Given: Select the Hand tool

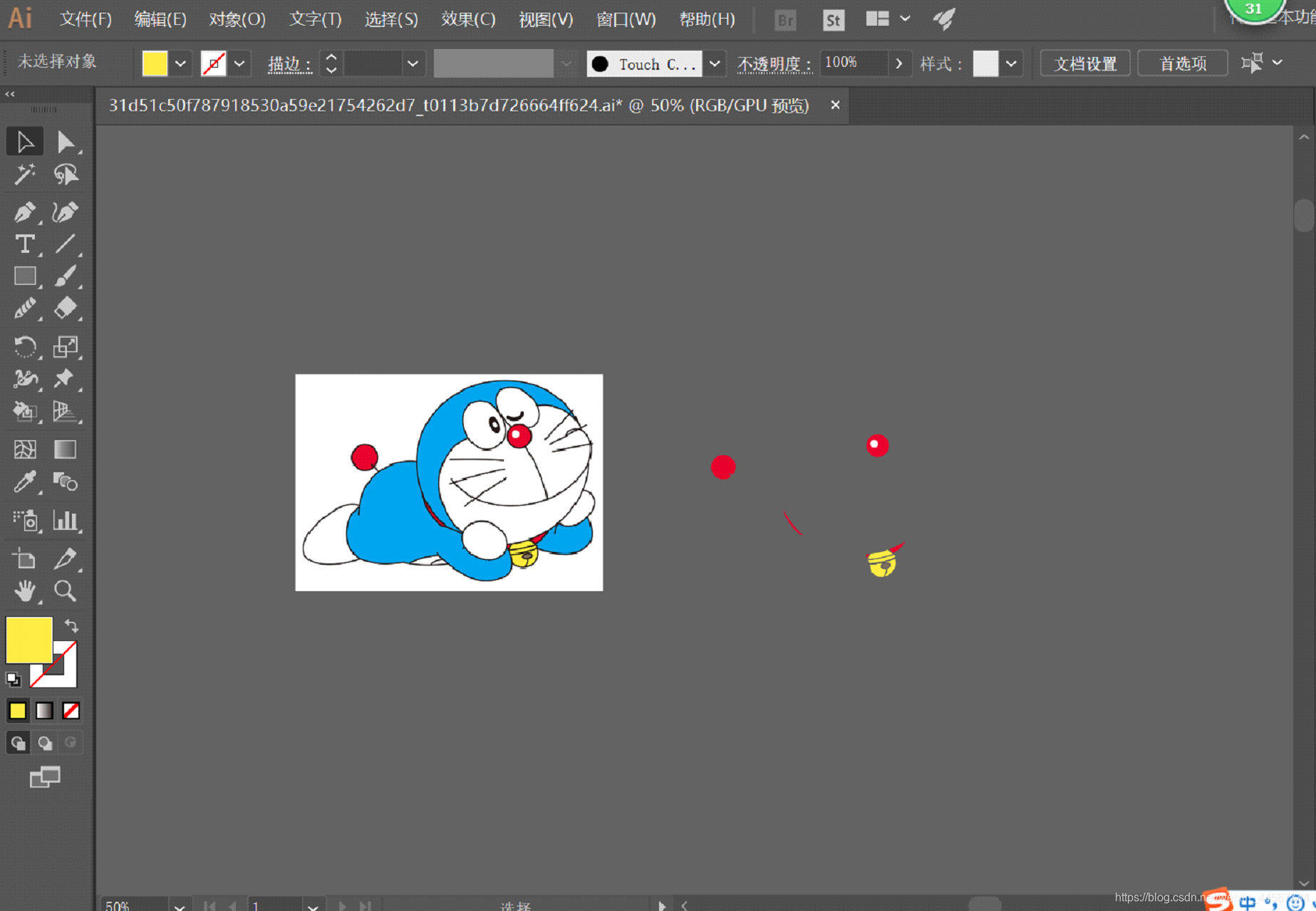Looking at the screenshot, I should [x=25, y=590].
